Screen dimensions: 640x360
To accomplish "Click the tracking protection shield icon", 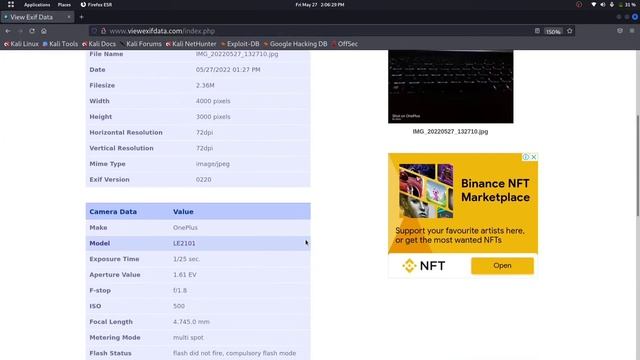I will pyautogui.click(x=94, y=31).
